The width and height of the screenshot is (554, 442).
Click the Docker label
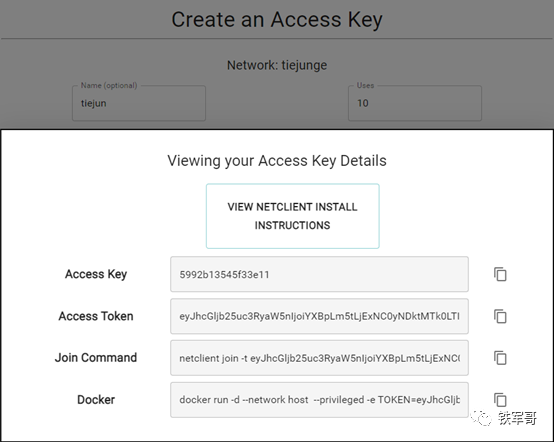(96, 400)
